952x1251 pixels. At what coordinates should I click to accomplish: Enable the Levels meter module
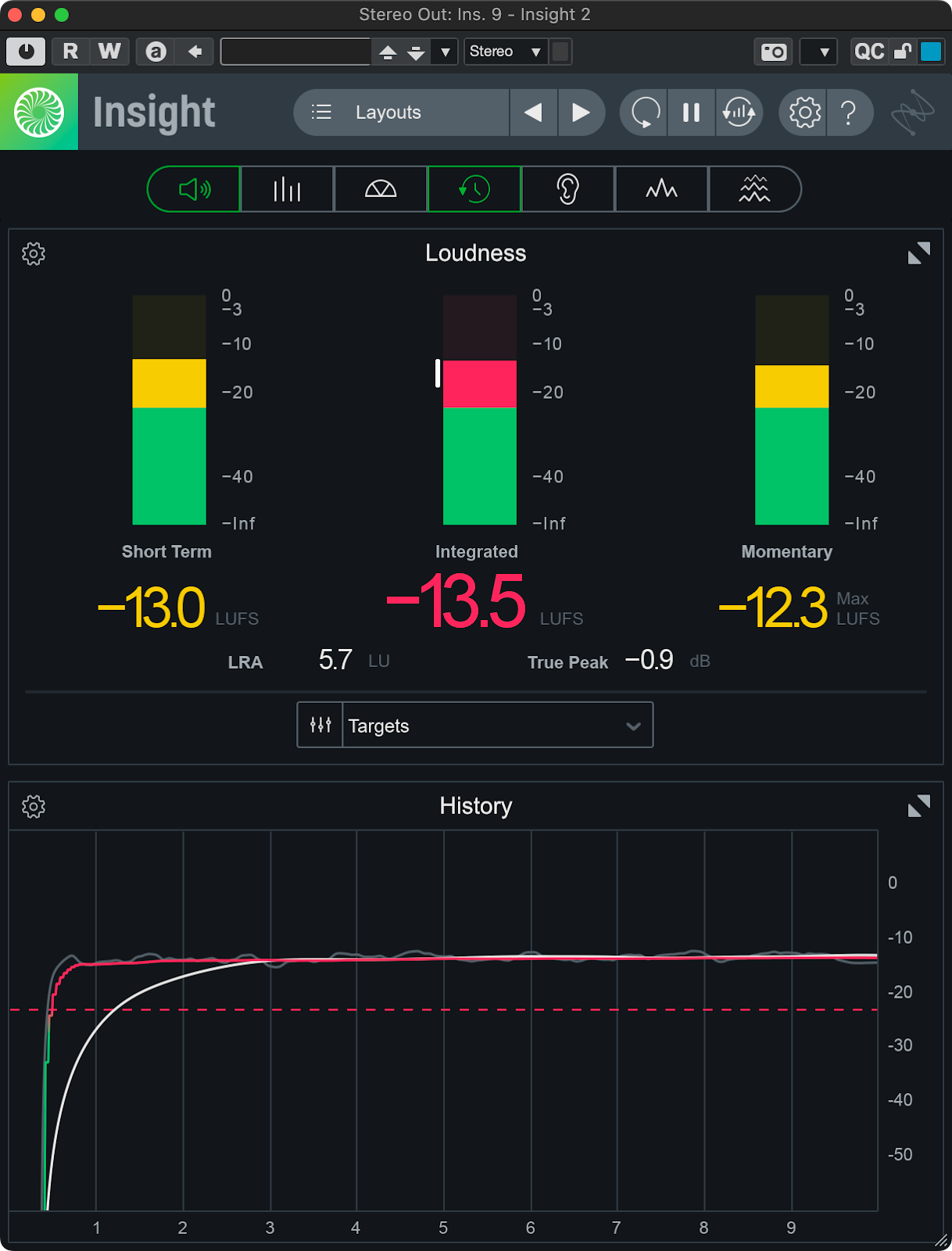[x=287, y=189]
